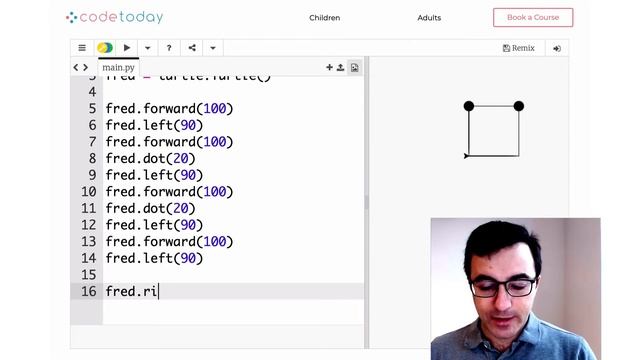Screen dimensions: 640x360
Task: Click line 14 fred.left(90) text
Action: (154, 258)
